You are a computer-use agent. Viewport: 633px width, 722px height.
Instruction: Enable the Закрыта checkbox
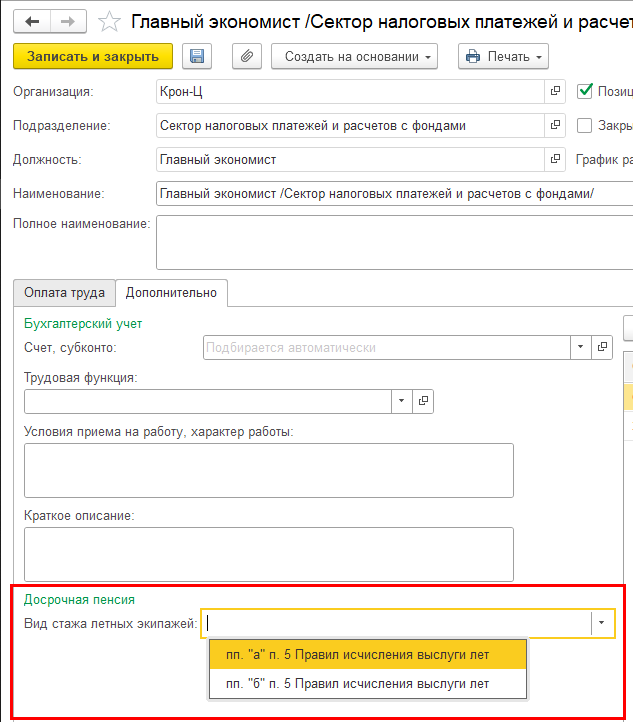[586, 126]
